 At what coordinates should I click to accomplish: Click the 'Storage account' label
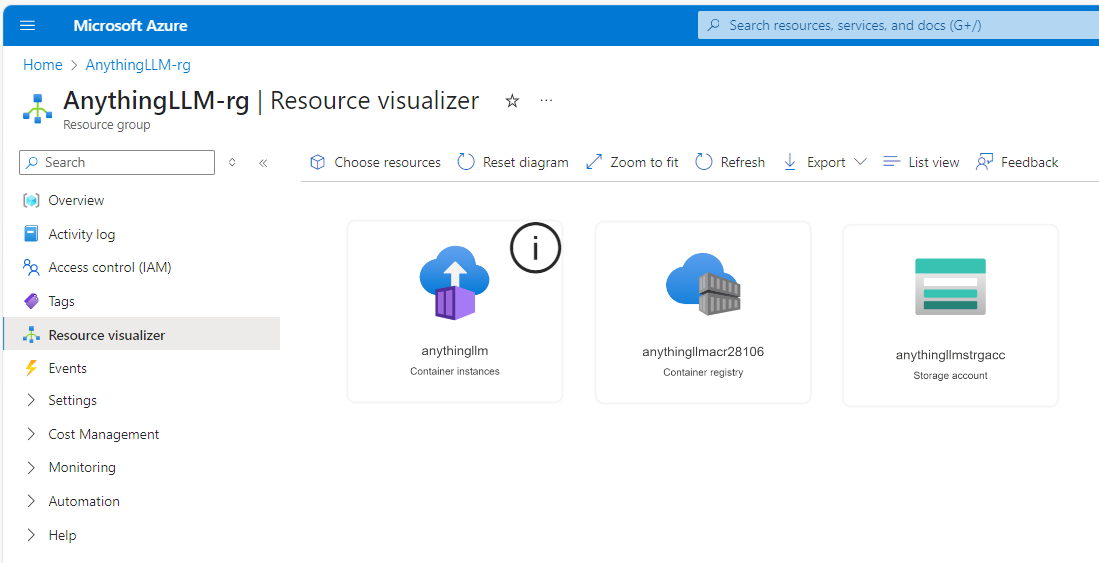point(950,376)
